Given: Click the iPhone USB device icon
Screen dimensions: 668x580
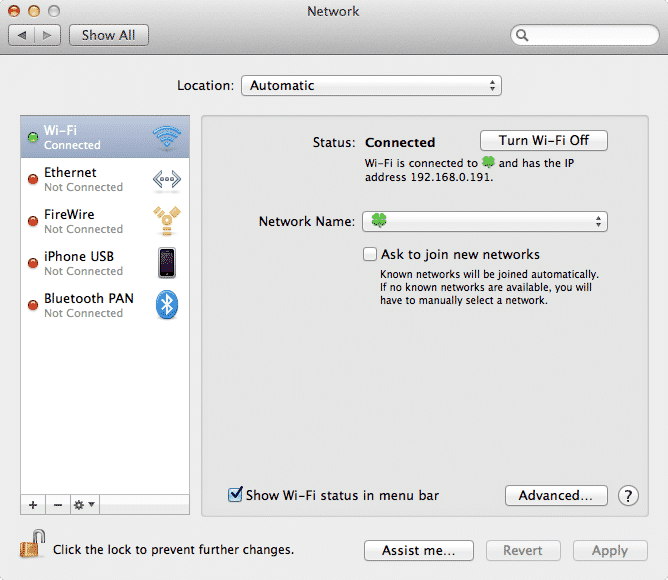Looking at the screenshot, I should (x=167, y=264).
